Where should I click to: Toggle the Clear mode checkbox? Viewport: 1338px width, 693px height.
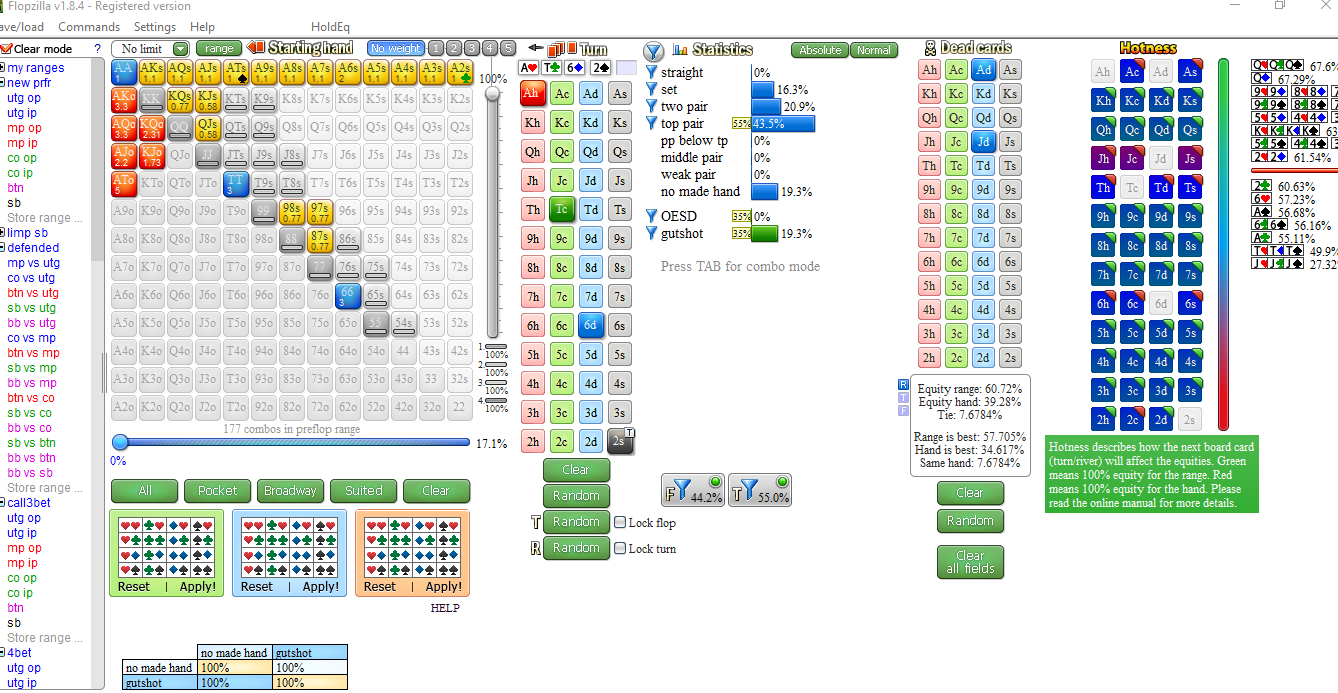[x=6, y=49]
